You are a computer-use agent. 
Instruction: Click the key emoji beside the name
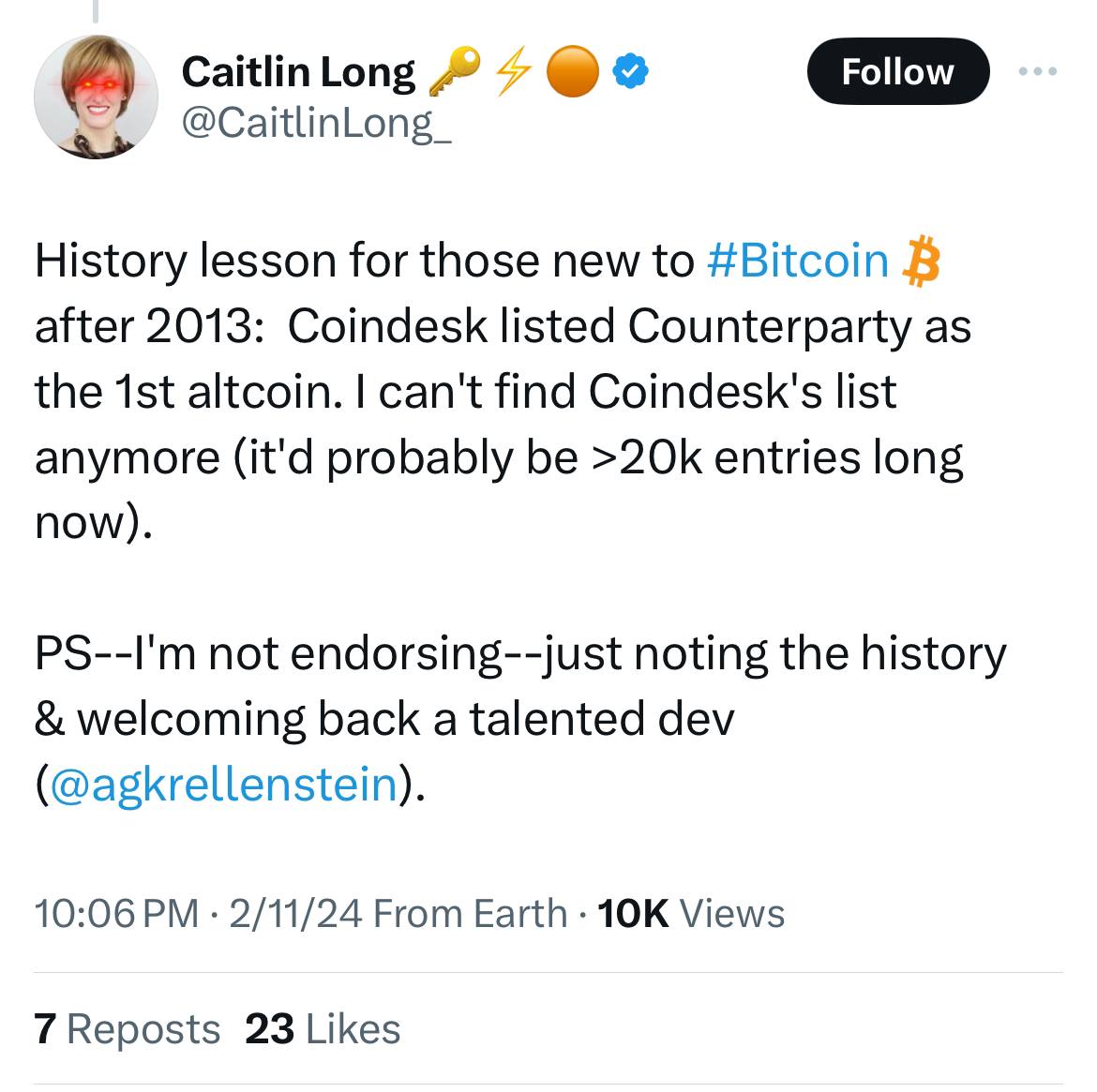click(455, 71)
